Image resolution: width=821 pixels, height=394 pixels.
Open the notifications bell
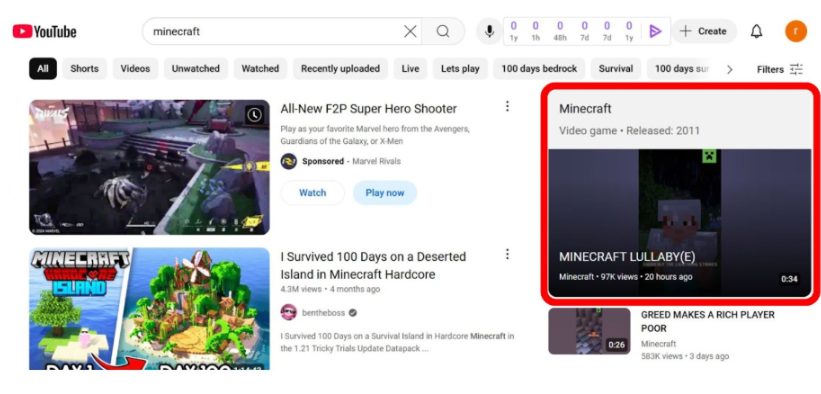click(756, 31)
